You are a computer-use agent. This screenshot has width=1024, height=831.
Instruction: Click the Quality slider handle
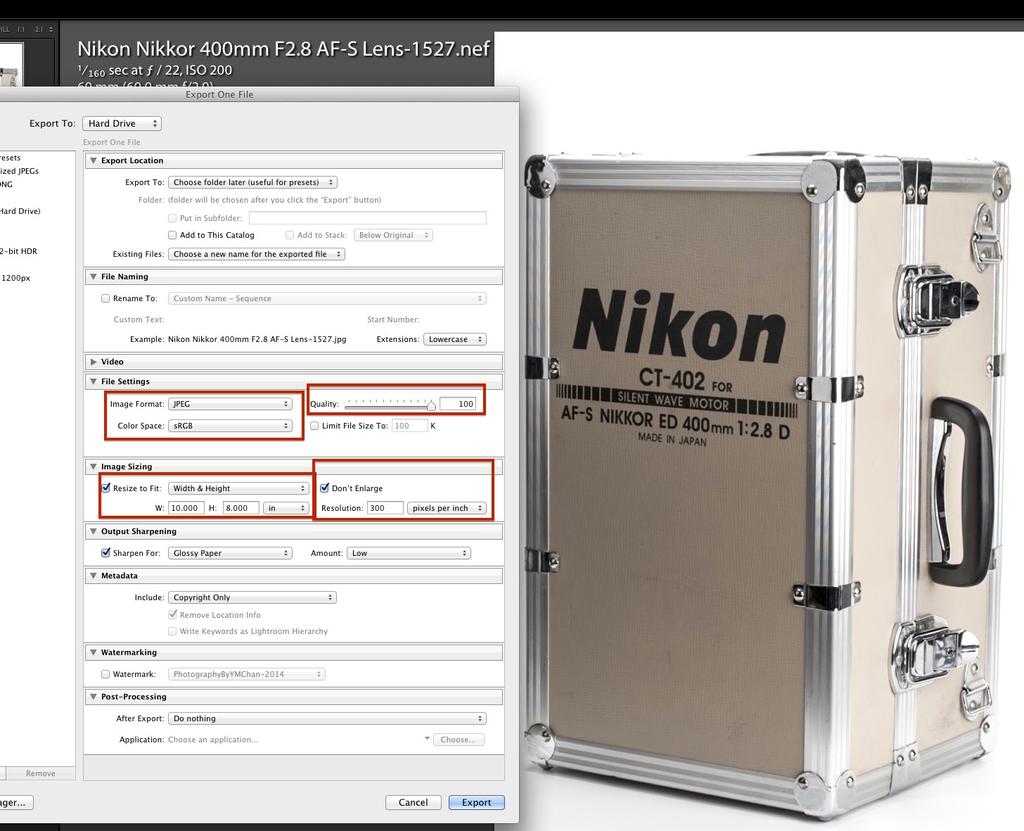[431, 405]
